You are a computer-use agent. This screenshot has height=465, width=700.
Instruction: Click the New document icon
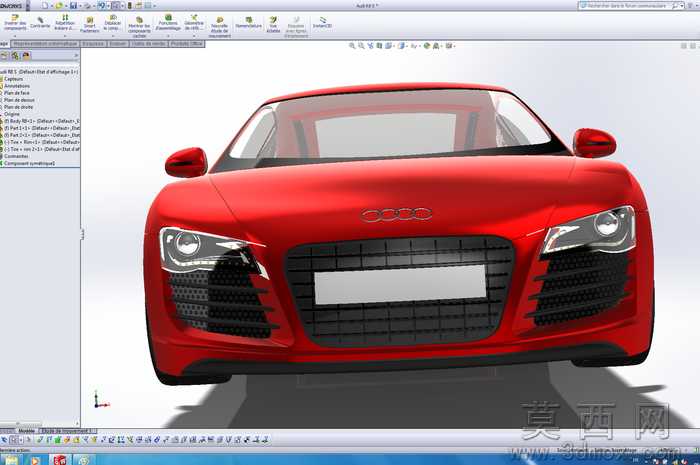coord(45,5)
